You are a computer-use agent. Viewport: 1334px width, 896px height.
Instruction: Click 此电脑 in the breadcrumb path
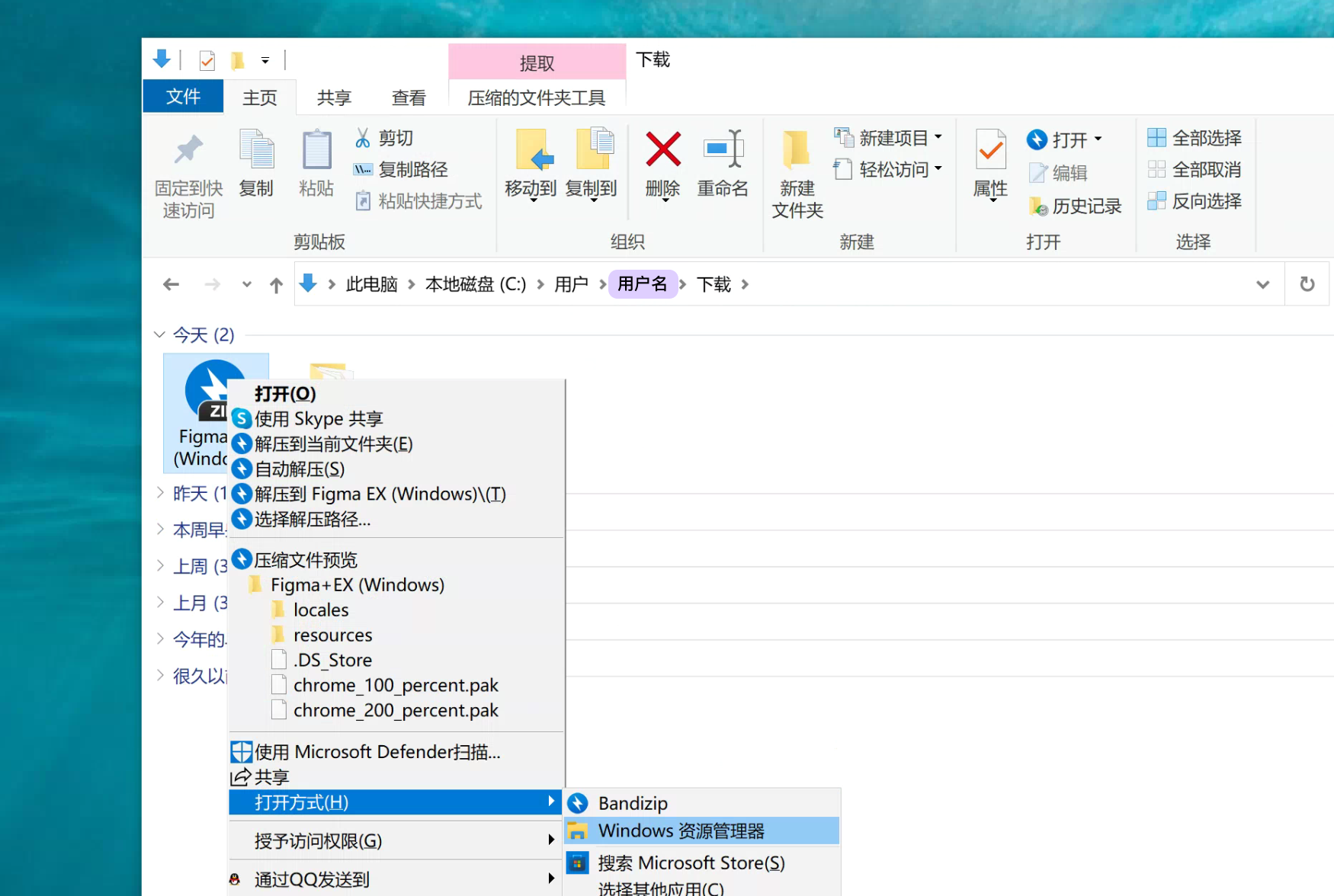pyautogui.click(x=372, y=284)
